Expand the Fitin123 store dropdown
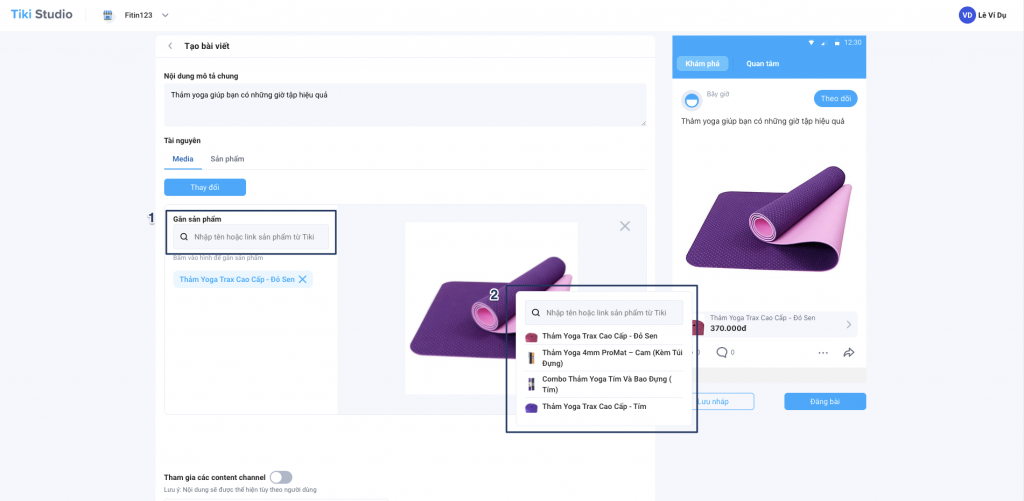 [165, 15]
